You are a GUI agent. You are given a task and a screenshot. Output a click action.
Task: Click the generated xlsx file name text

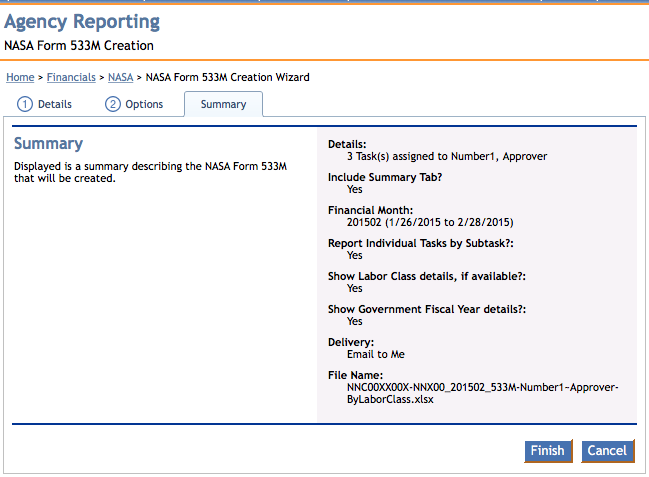482,393
